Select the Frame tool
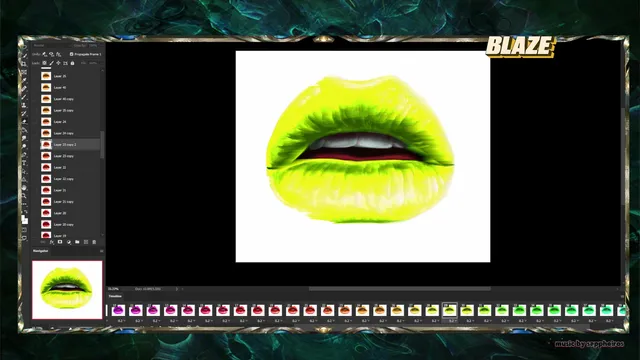The image size is (640, 360). [x=24, y=72]
